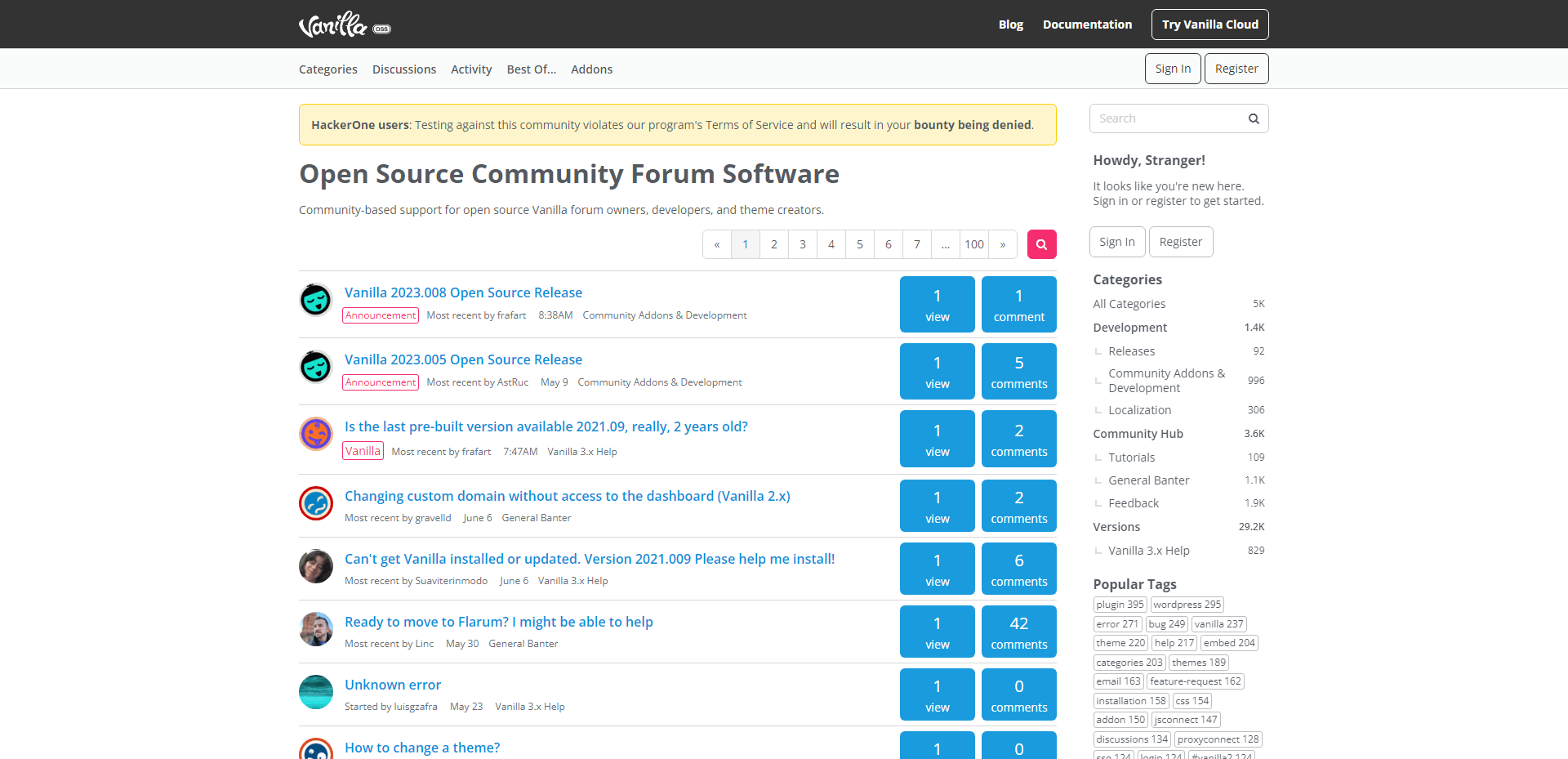
Task: Click the red search button beside pagination
Action: [1041, 243]
